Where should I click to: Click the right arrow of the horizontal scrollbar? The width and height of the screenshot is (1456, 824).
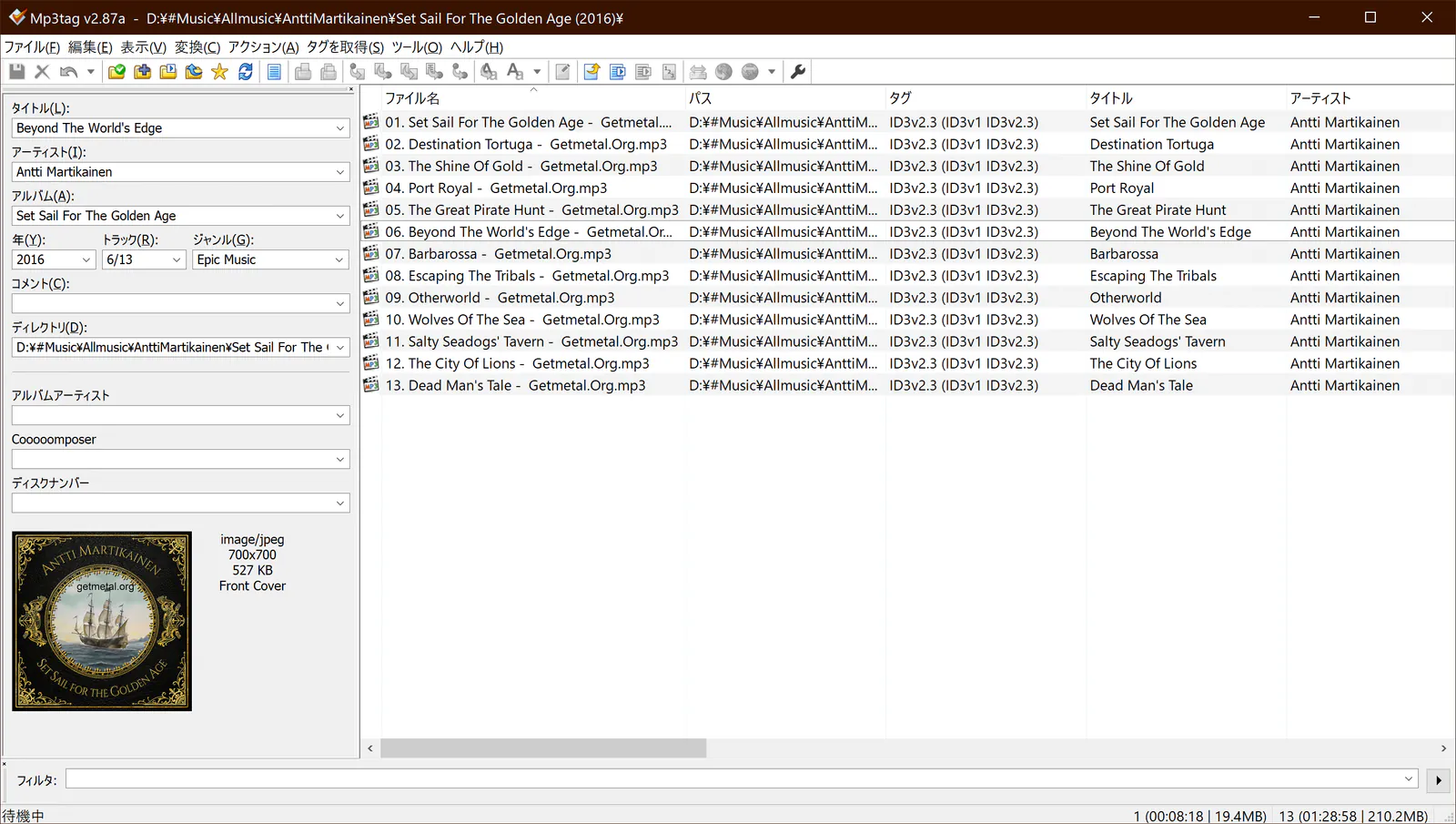tap(1443, 748)
